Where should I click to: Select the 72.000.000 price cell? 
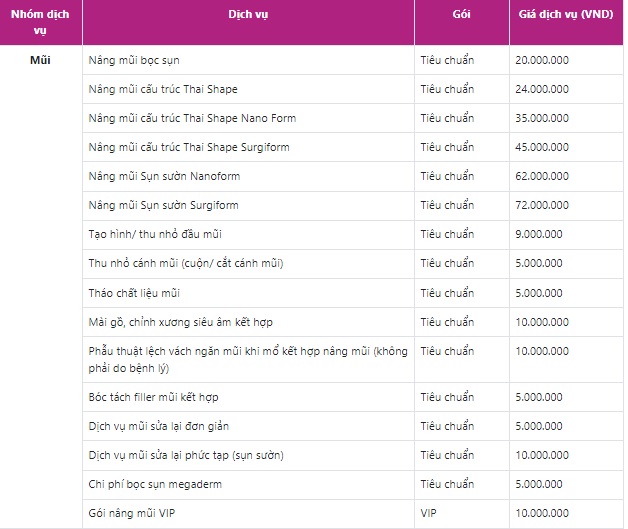(566, 205)
